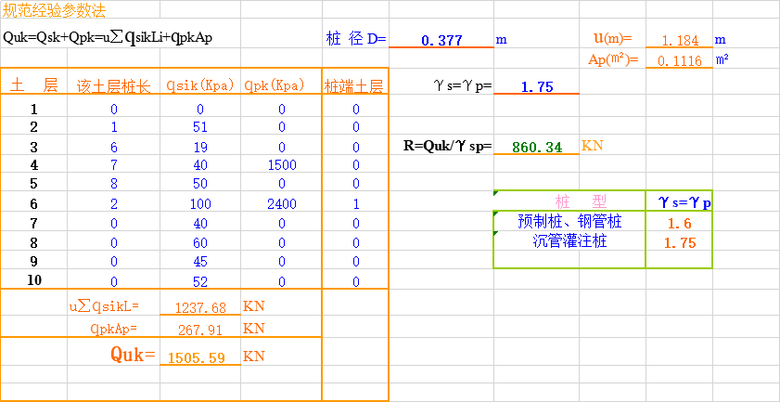The width and height of the screenshot is (780, 402).
Task: Select the u∑qsikL result 1237.68
Action: pos(200,307)
